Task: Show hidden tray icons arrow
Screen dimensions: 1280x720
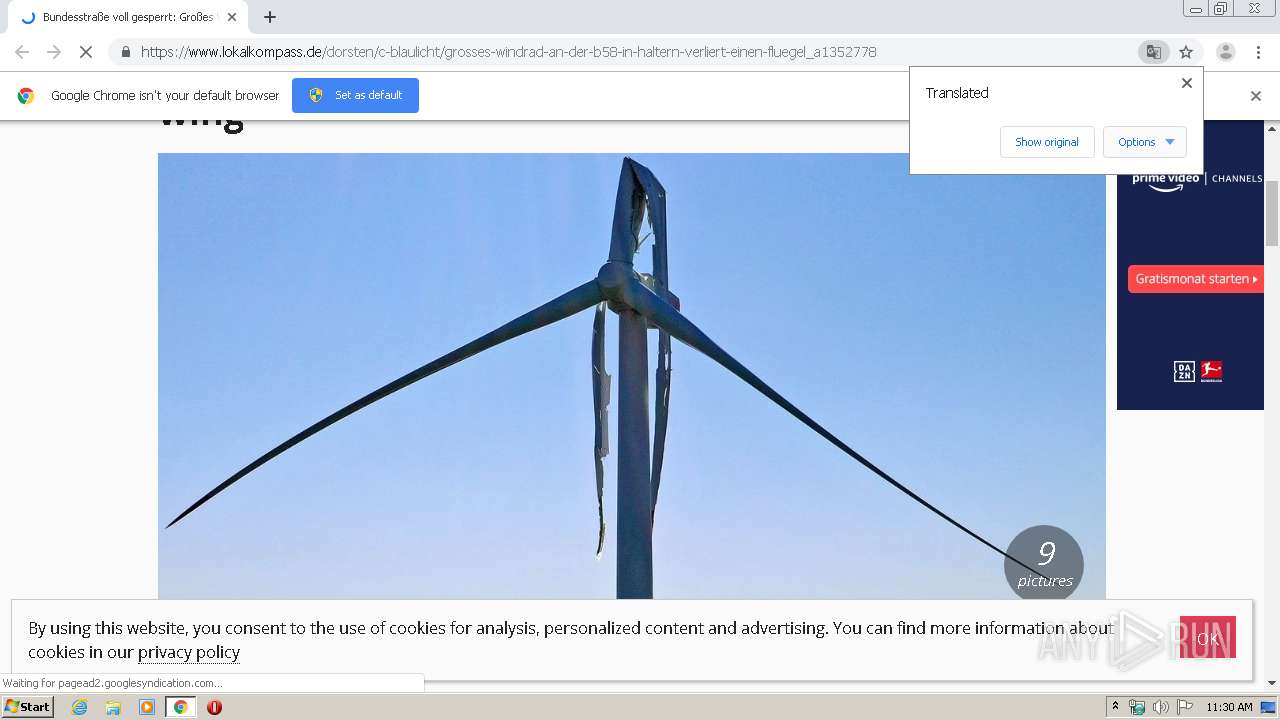Action: tap(1115, 707)
